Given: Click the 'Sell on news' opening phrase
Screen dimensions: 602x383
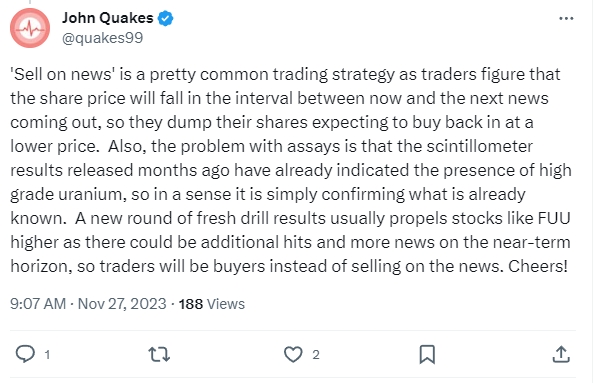Looking at the screenshot, I should pyautogui.click(x=63, y=74).
